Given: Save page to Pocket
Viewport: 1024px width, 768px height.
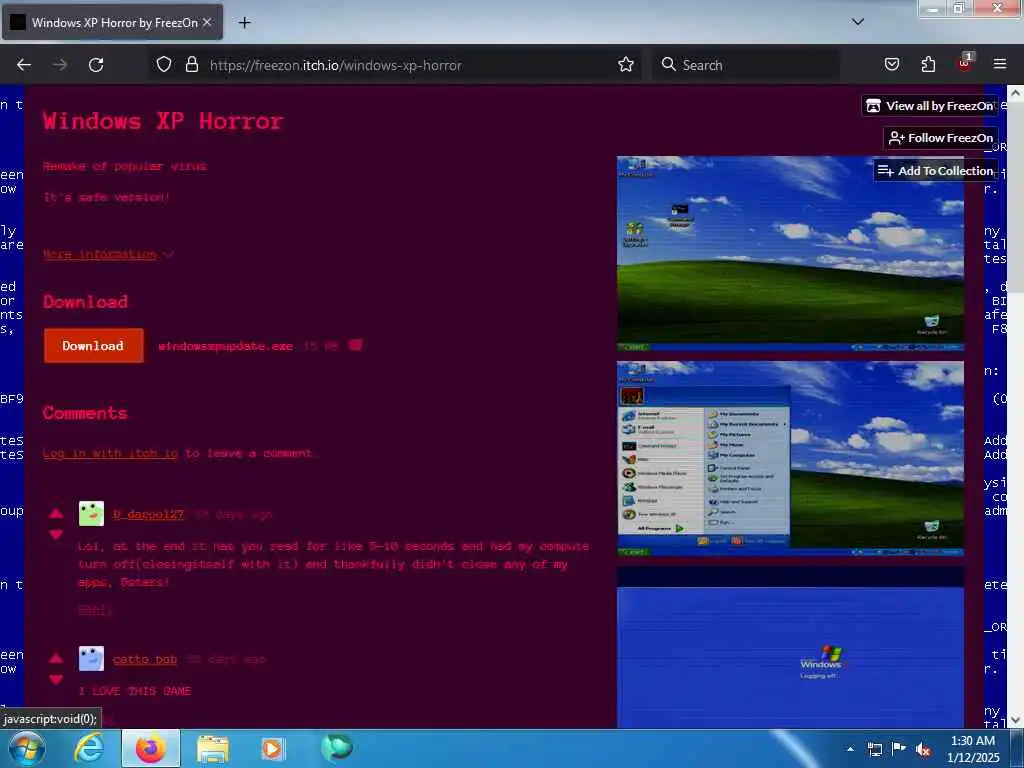Looking at the screenshot, I should [892, 64].
